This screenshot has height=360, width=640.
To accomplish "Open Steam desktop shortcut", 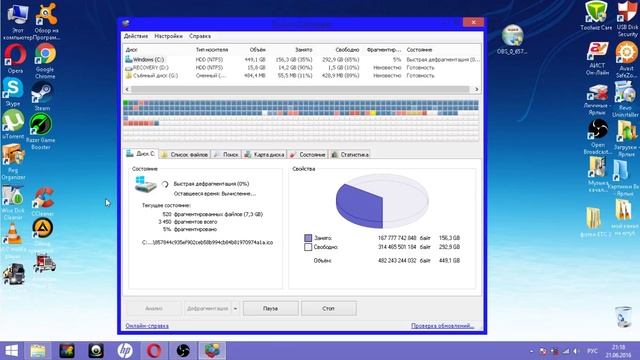I will pos(42,96).
